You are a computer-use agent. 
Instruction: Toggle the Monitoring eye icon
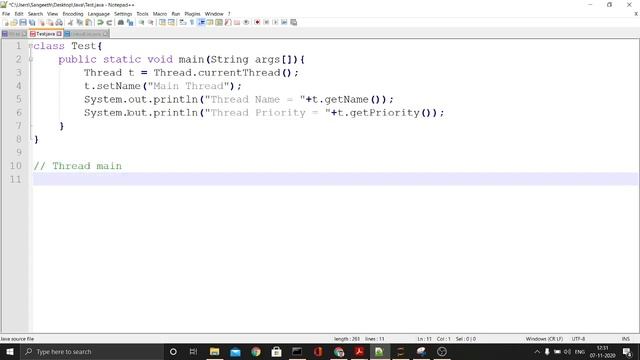click(246, 22)
